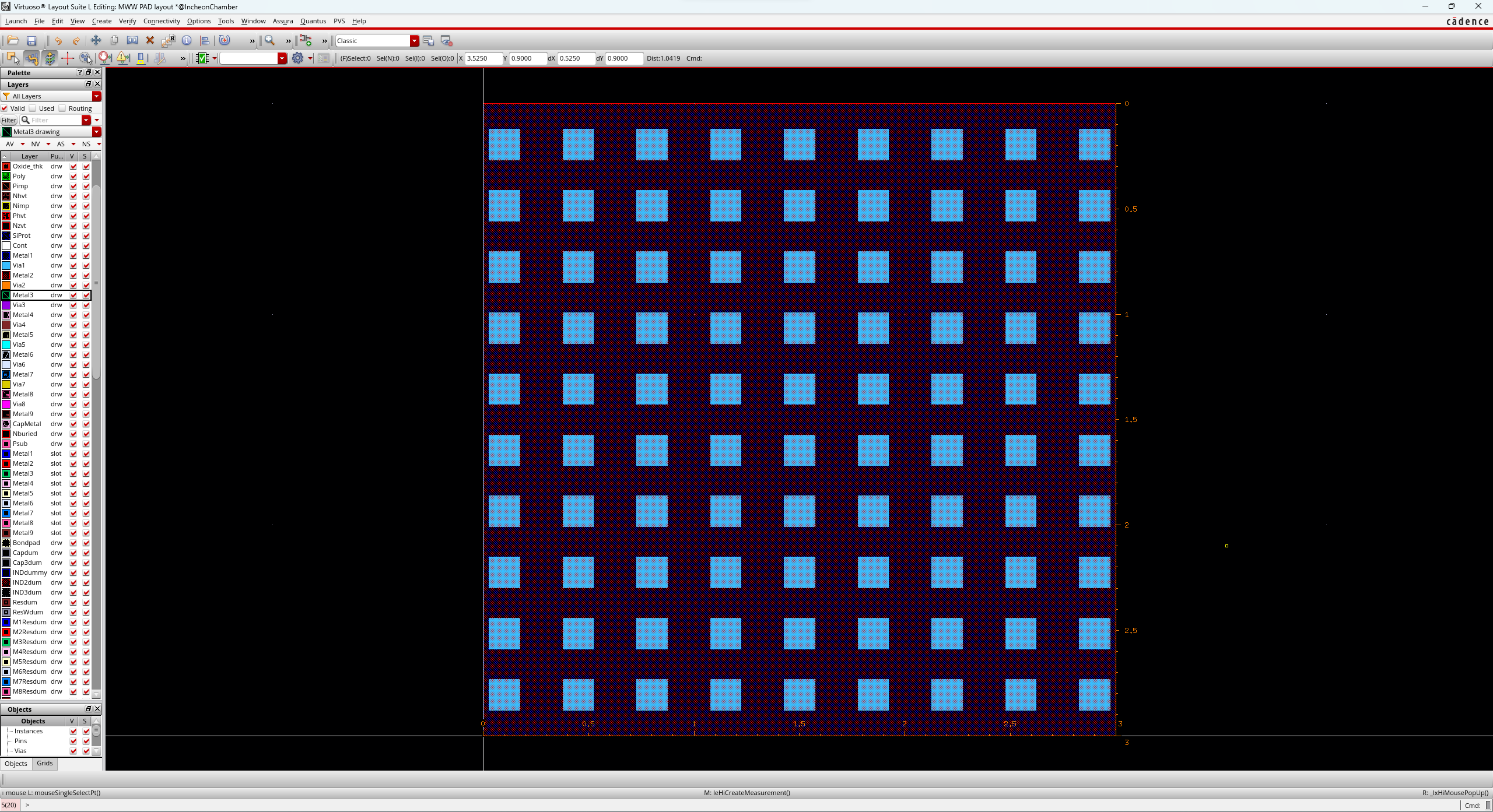Toggle the Used layers checkbox
Viewport: 1493px width, 812px height.
(x=33, y=108)
